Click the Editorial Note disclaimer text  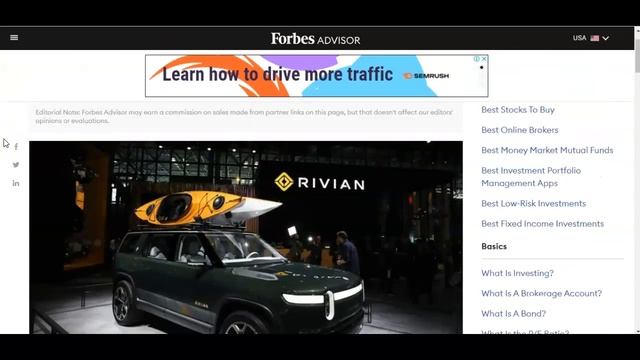(244, 116)
